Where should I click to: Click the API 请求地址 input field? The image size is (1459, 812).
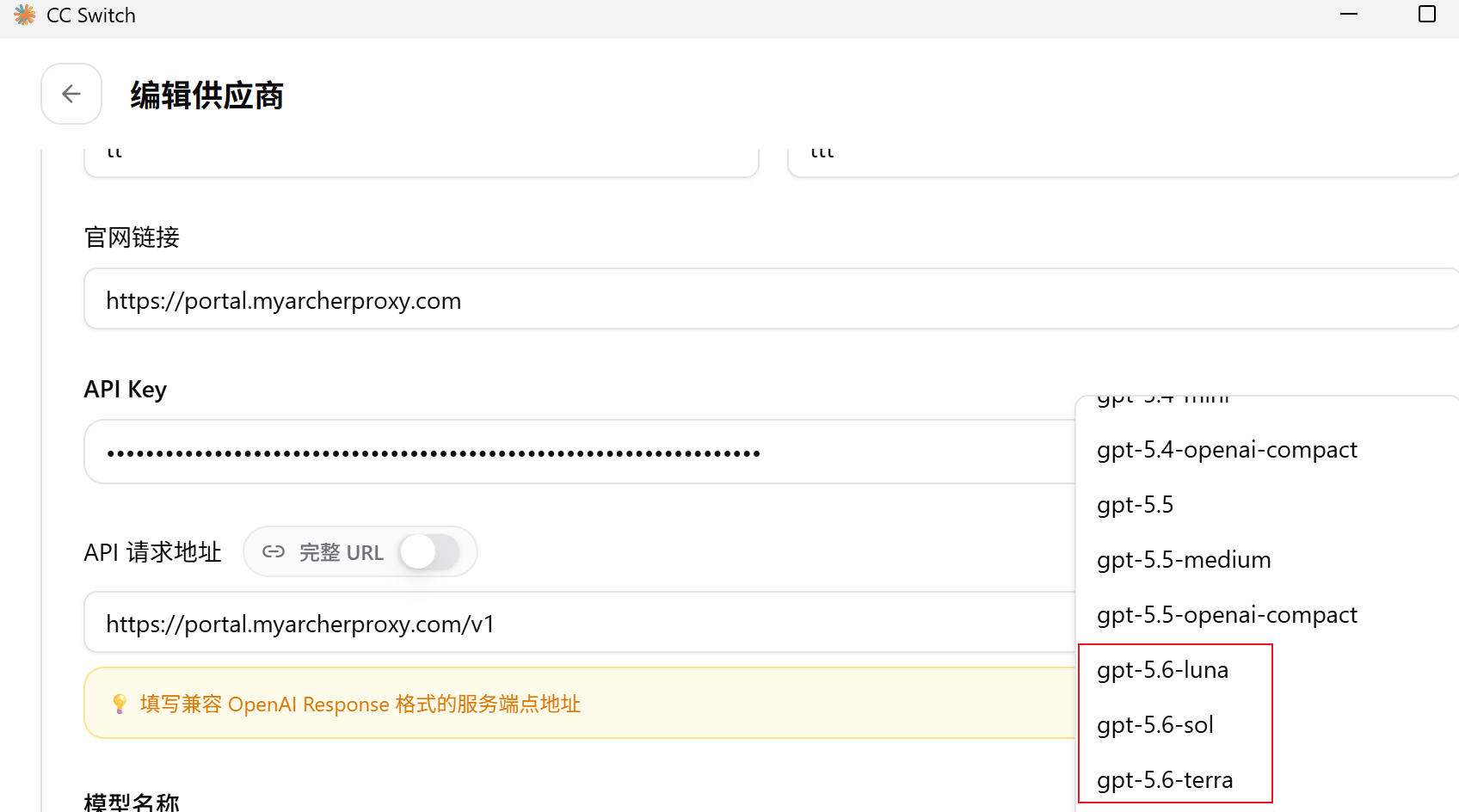tap(580, 622)
